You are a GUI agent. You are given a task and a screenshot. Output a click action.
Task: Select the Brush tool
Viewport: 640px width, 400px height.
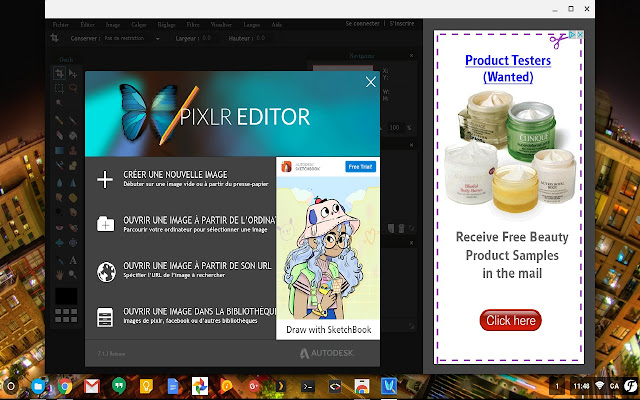pyautogui.click(x=73, y=120)
